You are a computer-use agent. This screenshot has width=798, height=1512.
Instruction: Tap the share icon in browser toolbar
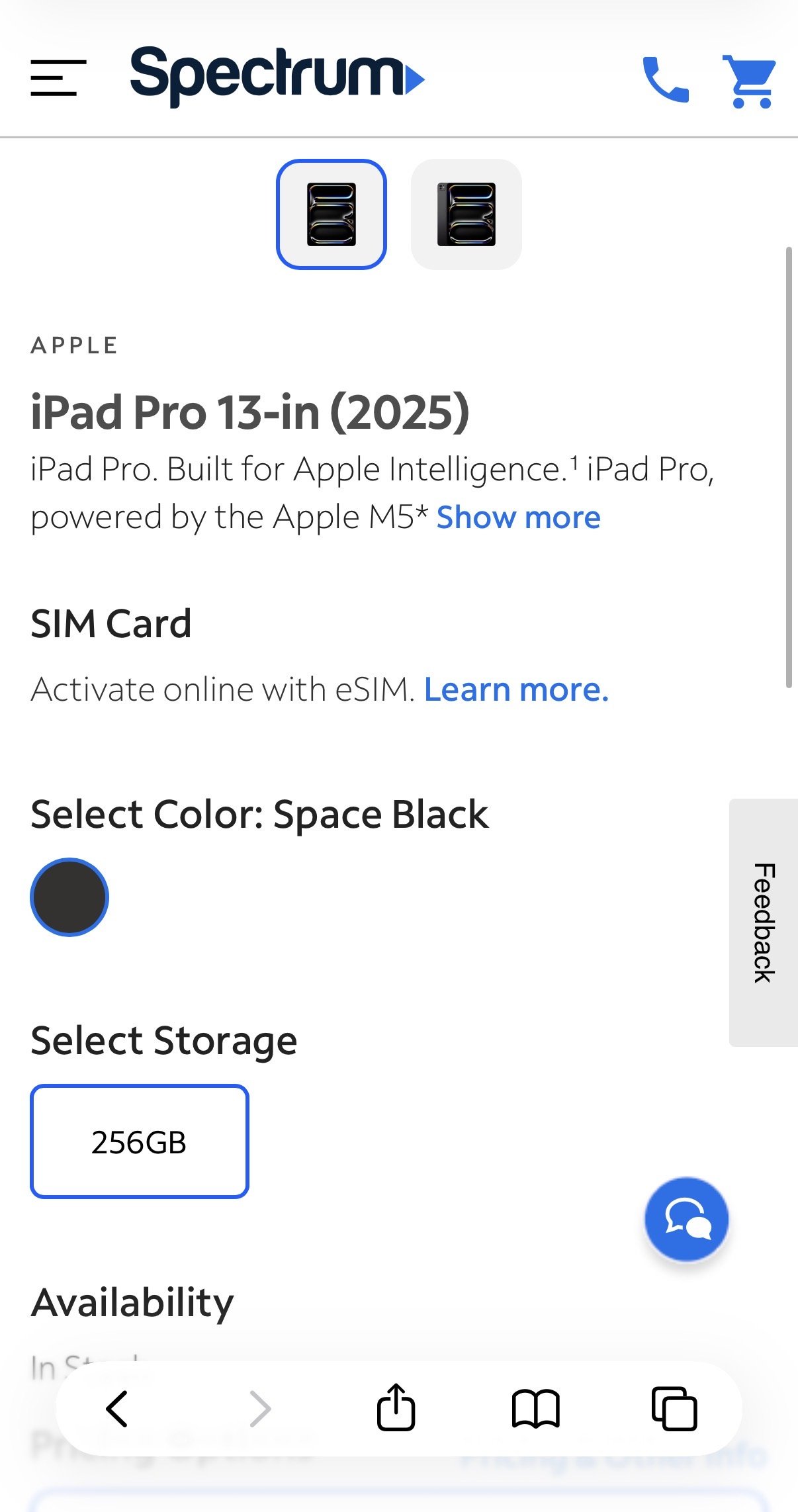[396, 1408]
